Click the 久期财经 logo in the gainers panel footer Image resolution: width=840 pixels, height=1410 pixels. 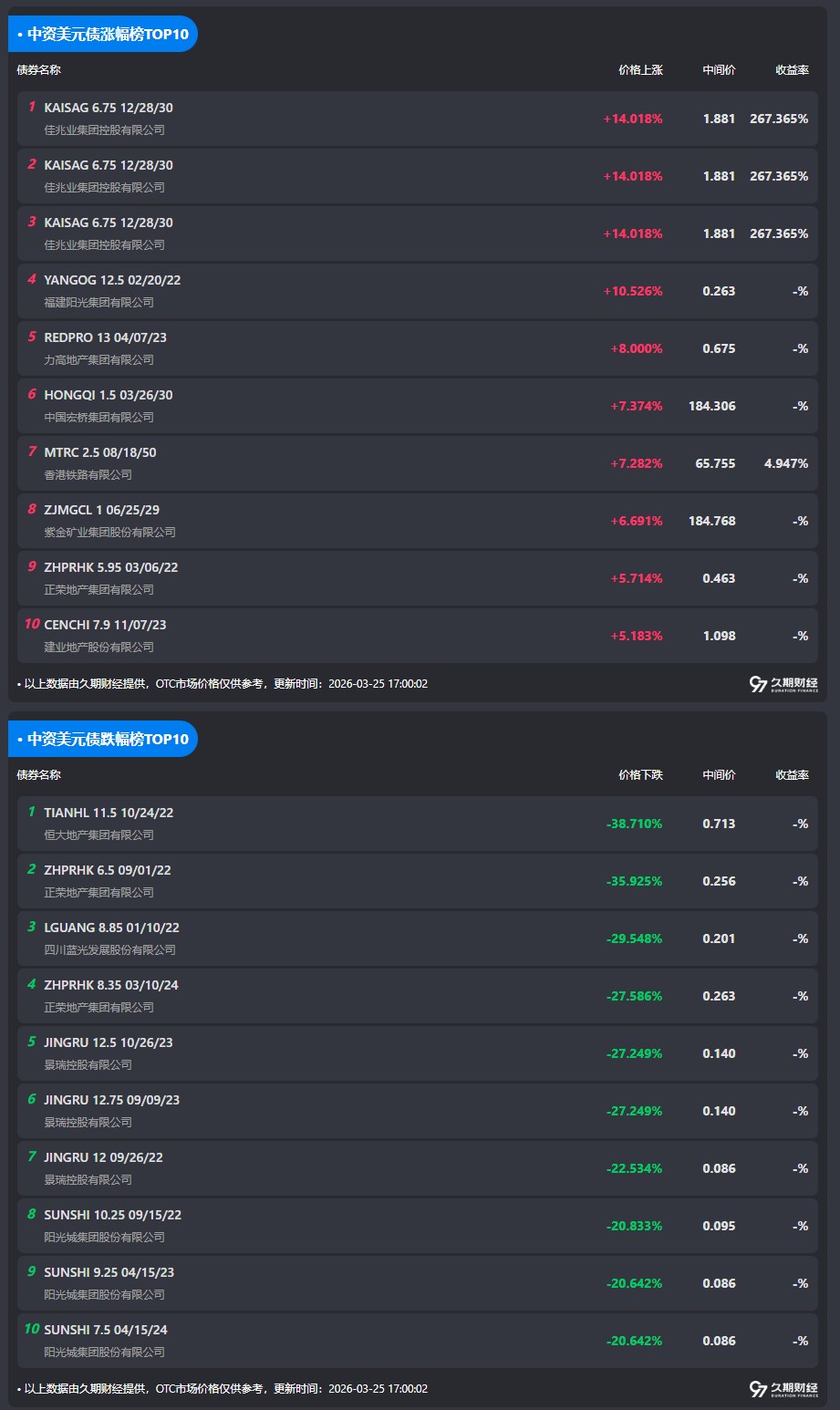click(783, 684)
